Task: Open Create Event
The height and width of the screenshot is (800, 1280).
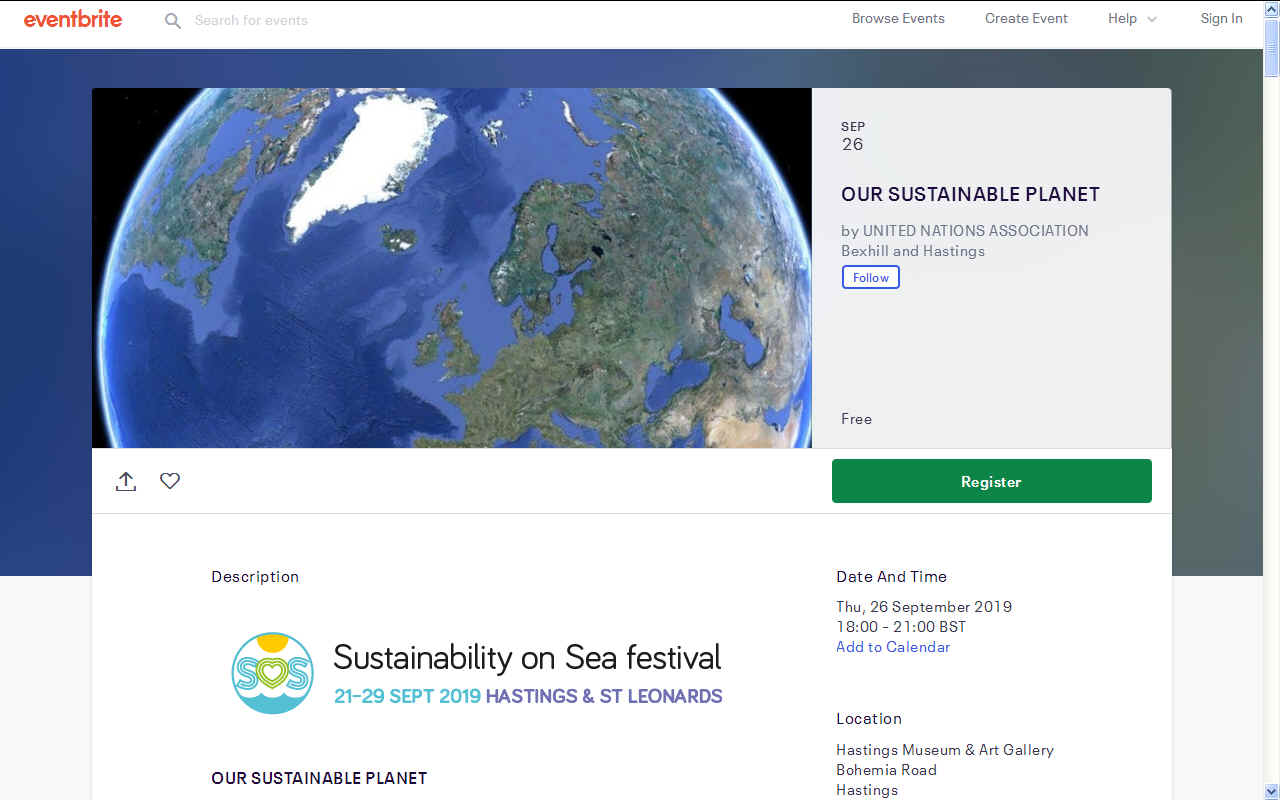Action: [x=1026, y=18]
